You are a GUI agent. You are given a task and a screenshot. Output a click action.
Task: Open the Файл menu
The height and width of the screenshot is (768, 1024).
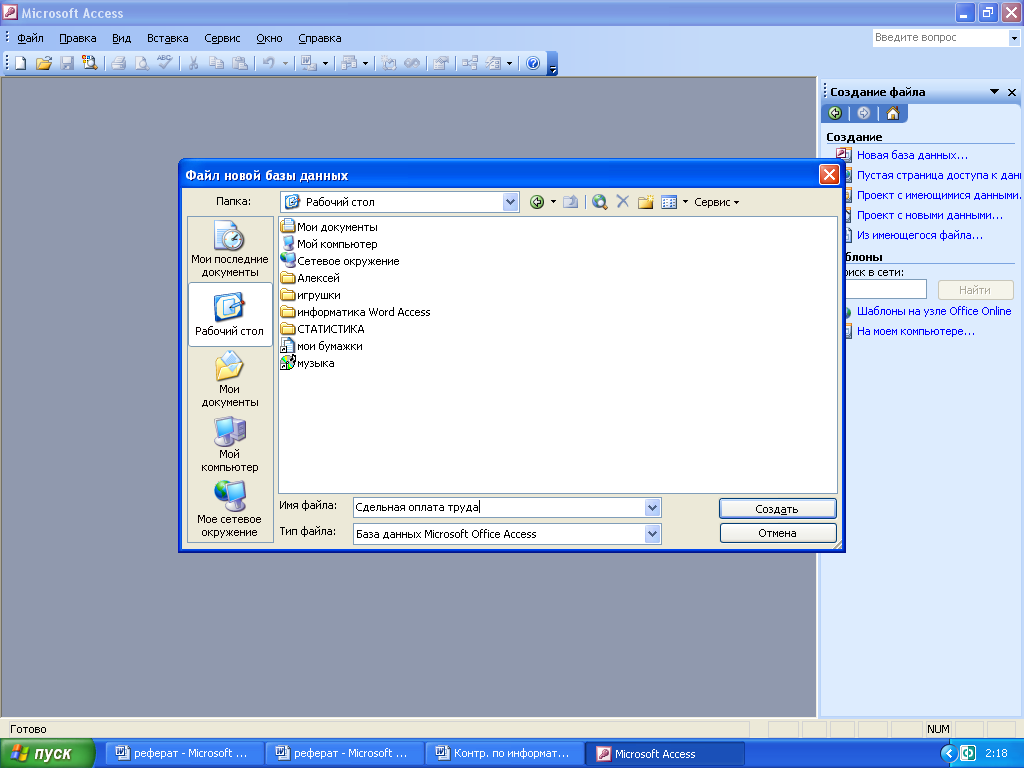[30, 38]
